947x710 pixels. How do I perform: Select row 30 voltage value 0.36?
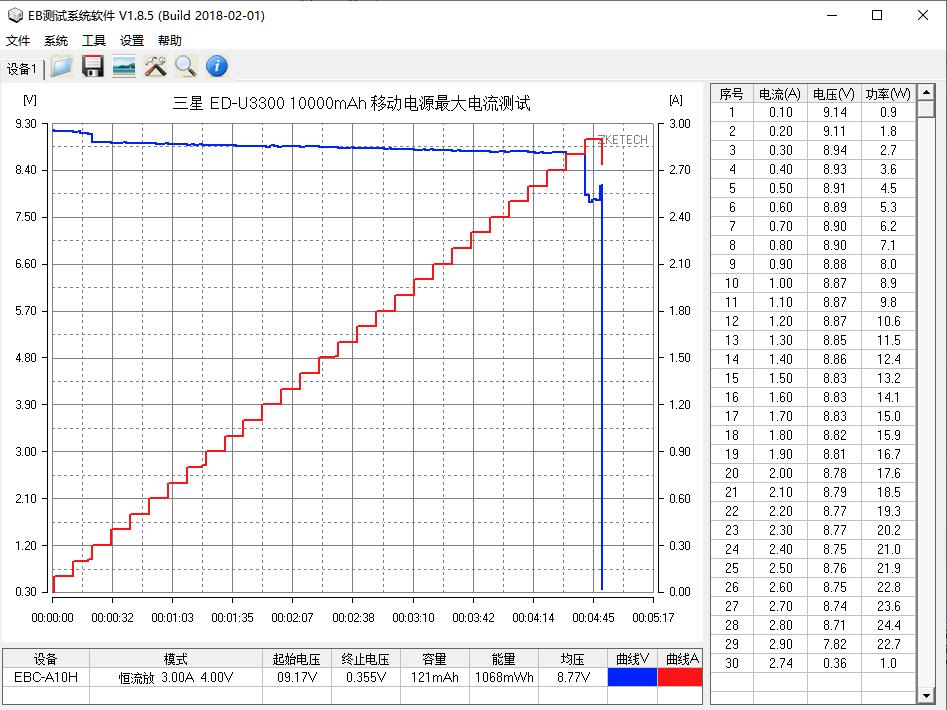click(x=834, y=663)
